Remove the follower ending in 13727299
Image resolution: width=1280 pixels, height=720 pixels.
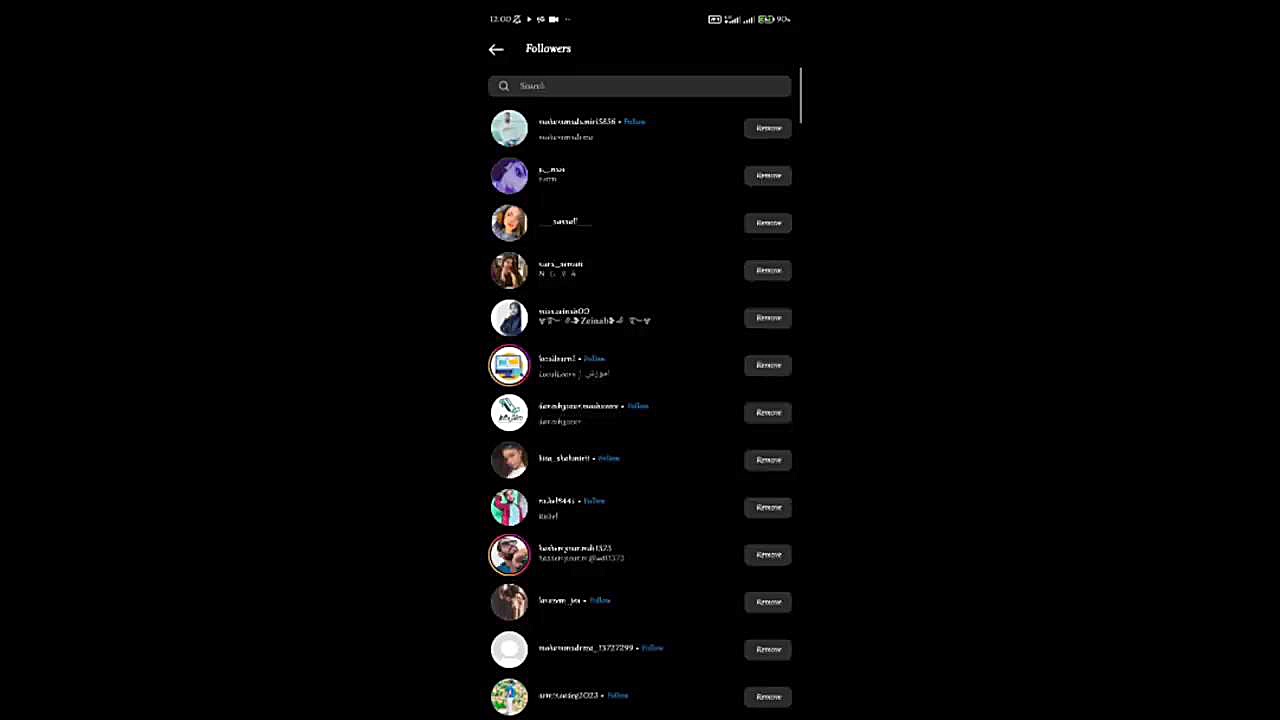pyautogui.click(x=768, y=649)
